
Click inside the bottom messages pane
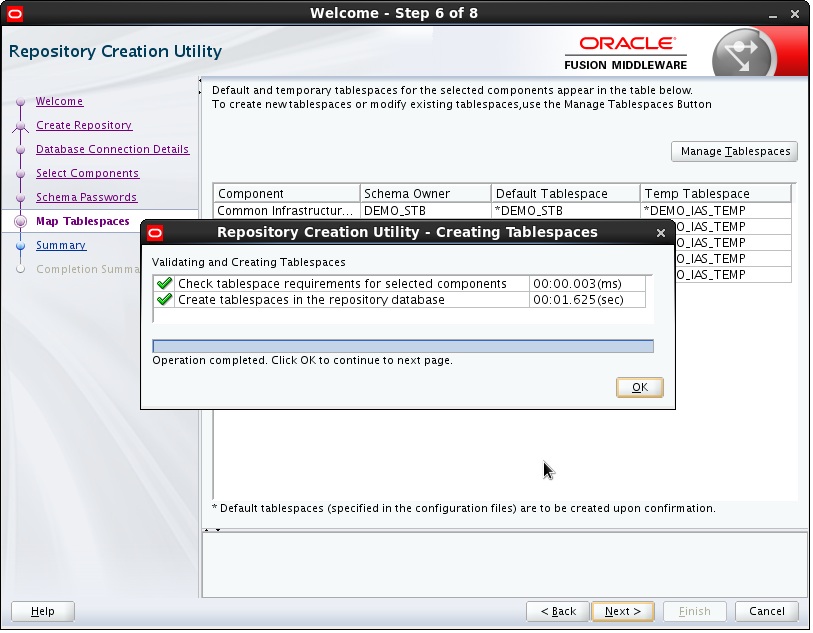(x=505, y=566)
